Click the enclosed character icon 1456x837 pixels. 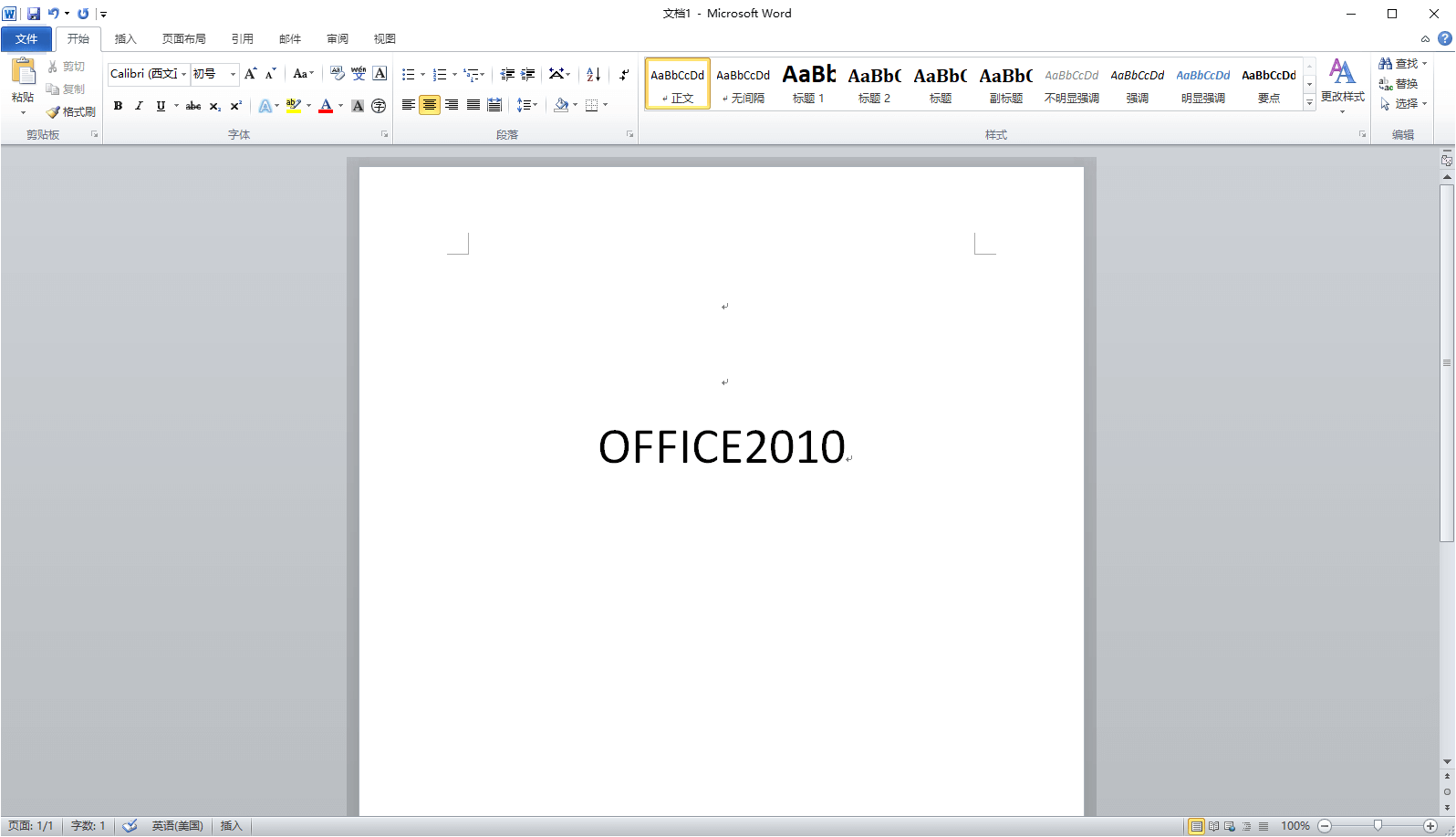click(379, 106)
